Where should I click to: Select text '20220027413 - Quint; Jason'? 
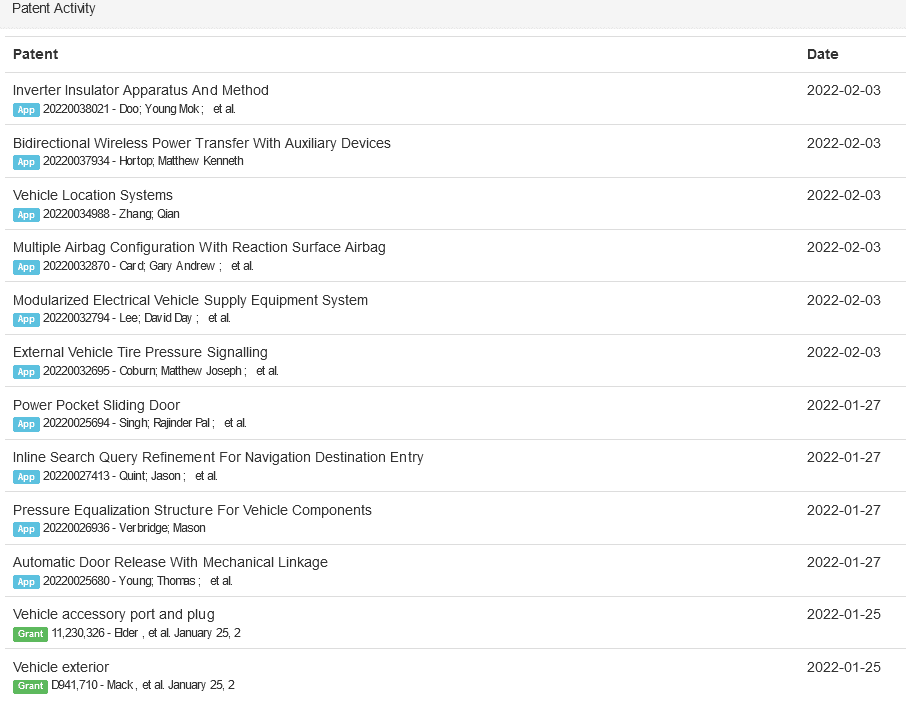tap(112, 476)
